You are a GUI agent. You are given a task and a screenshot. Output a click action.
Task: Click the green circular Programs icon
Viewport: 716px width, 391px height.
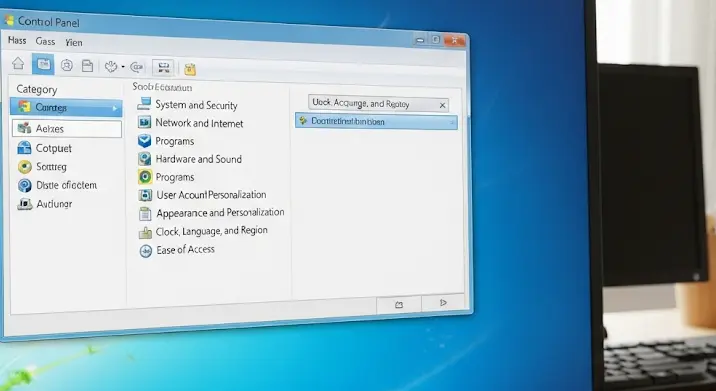(x=145, y=177)
